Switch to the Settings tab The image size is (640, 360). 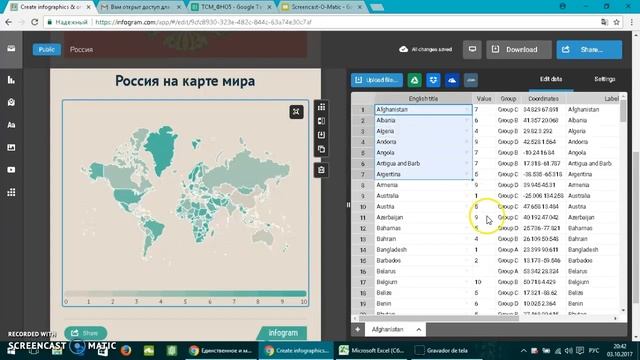click(x=604, y=79)
